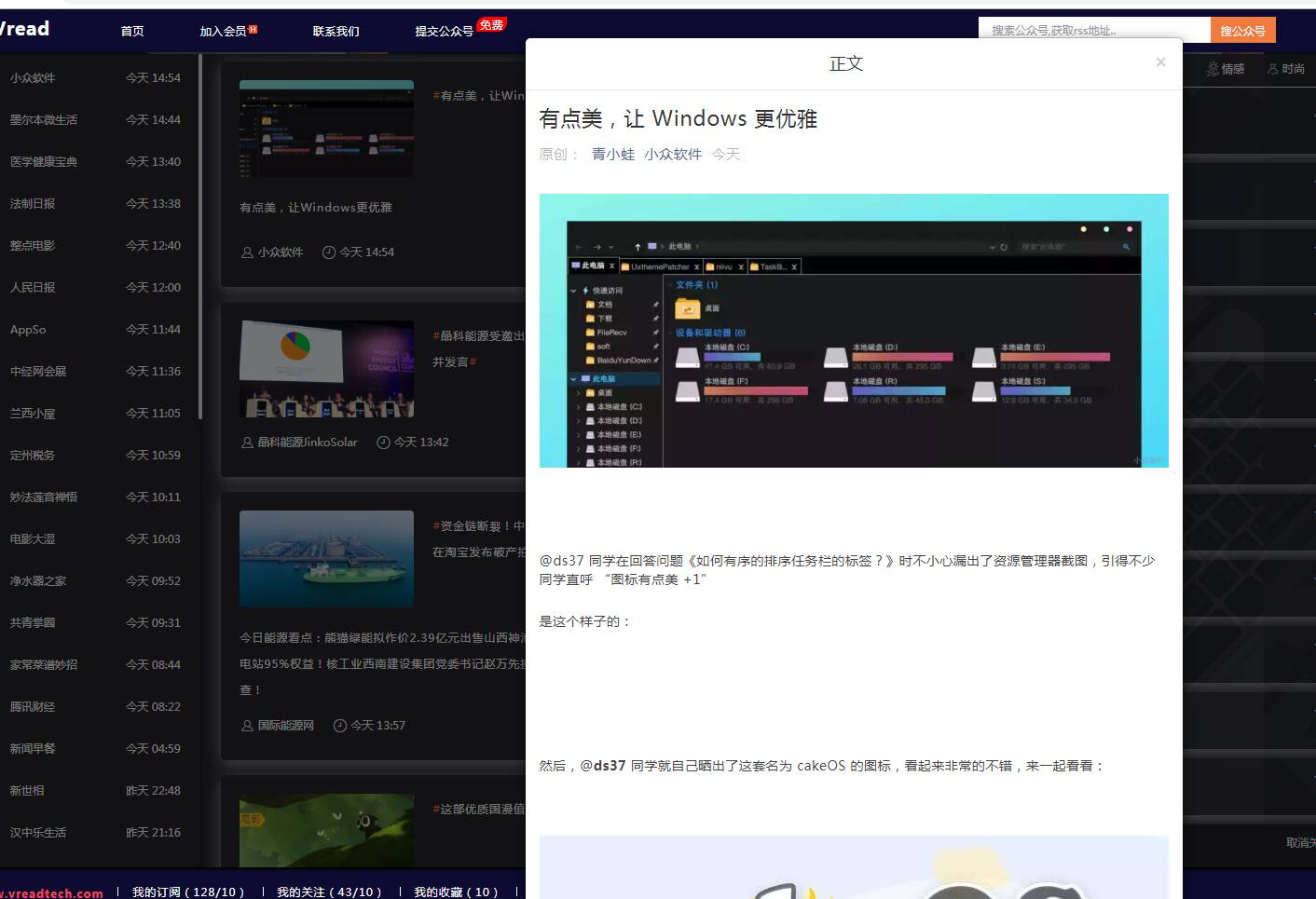Close the 正文 article popup

[x=1160, y=62]
